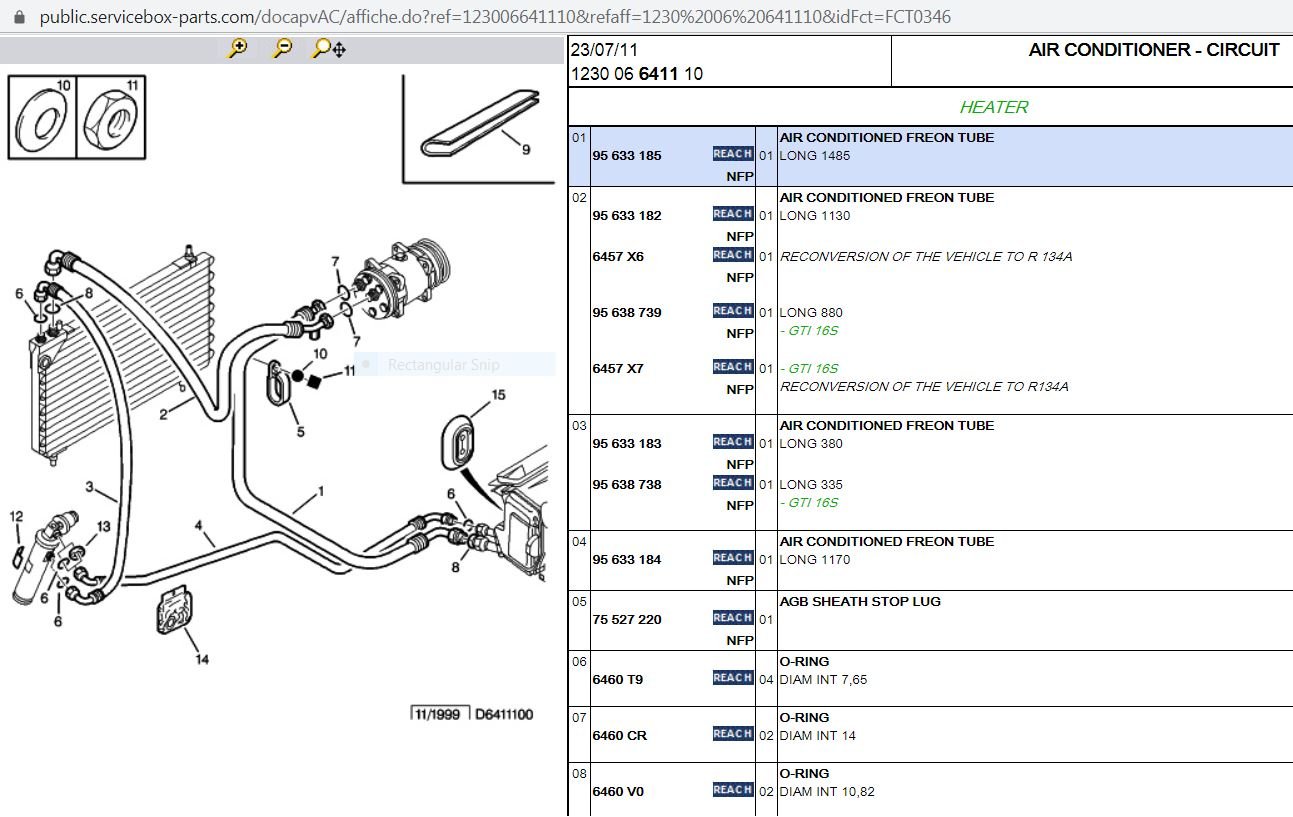The height and width of the screenshot is (817, 1293).
Task: Click the DIAM INT 10,82 description
Action: 826,792
